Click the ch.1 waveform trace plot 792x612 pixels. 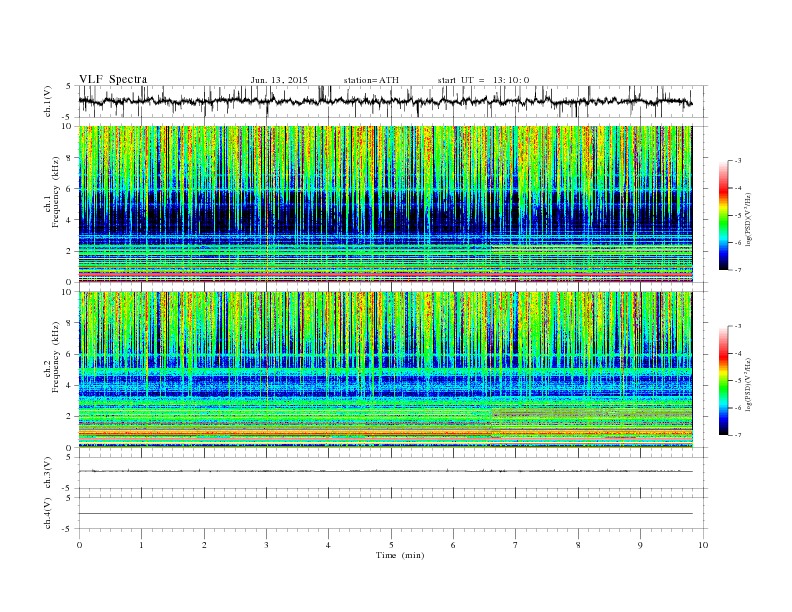pos(393,101)
